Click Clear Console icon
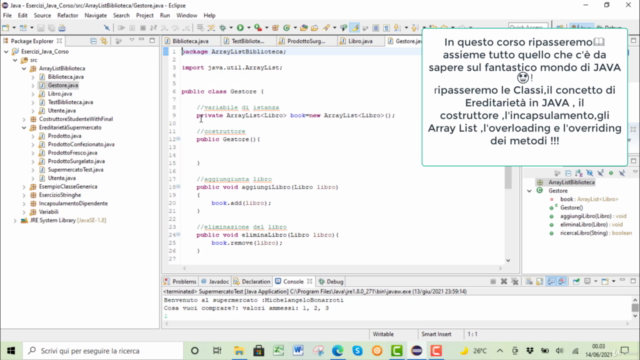 click(529, 281)
